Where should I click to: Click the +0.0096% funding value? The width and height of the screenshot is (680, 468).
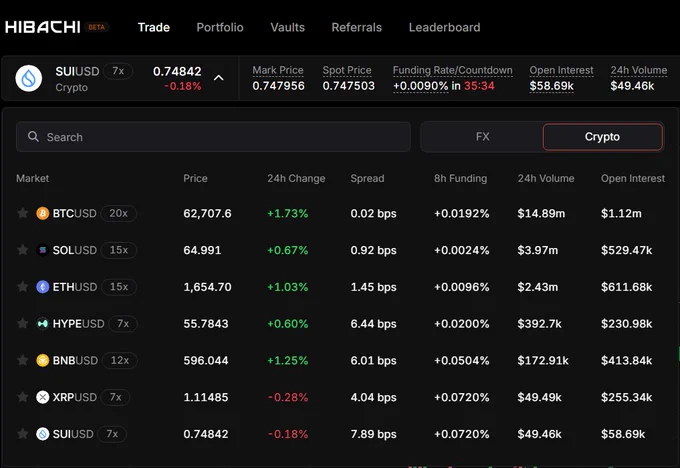(461, 287)
